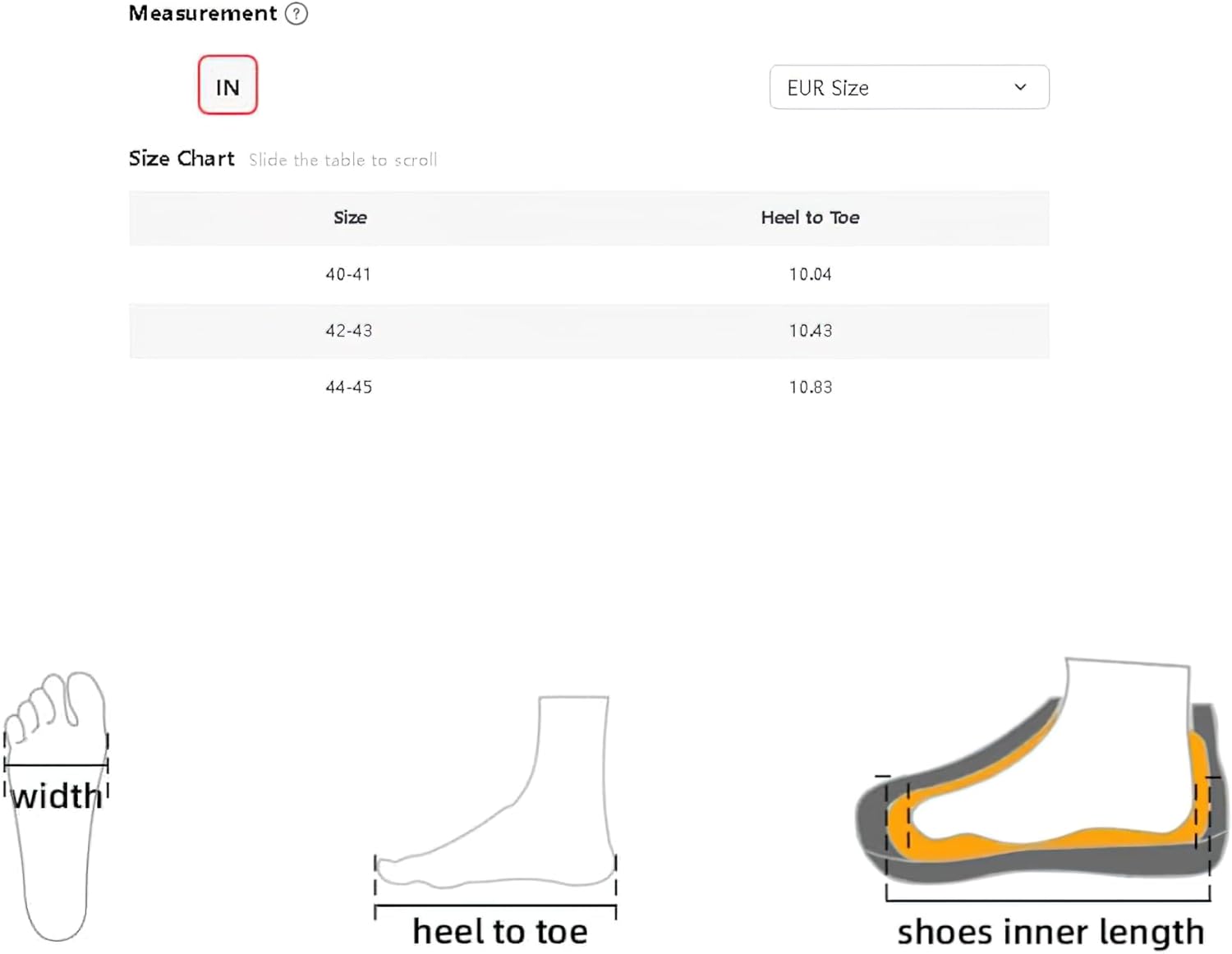Click the foot width diagram

(x=56, y=806)
